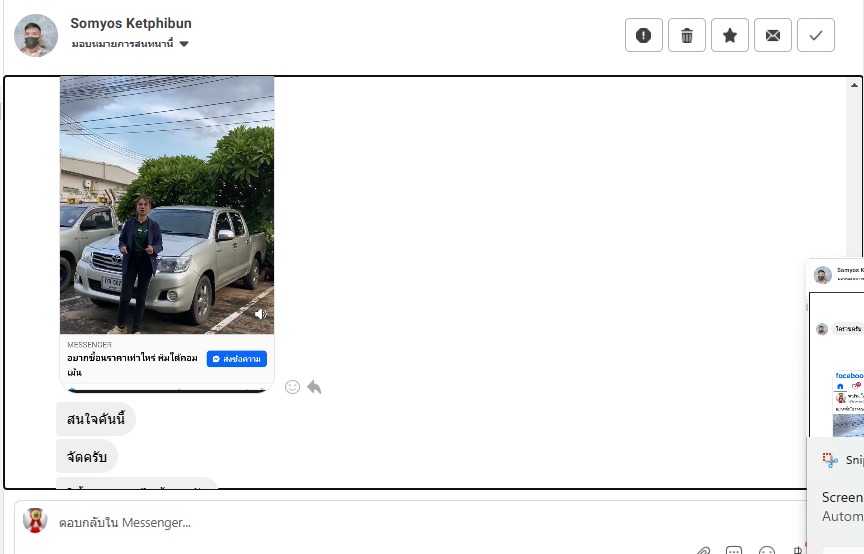Click the page avatar beside reply box

click(x=35, y=520)
